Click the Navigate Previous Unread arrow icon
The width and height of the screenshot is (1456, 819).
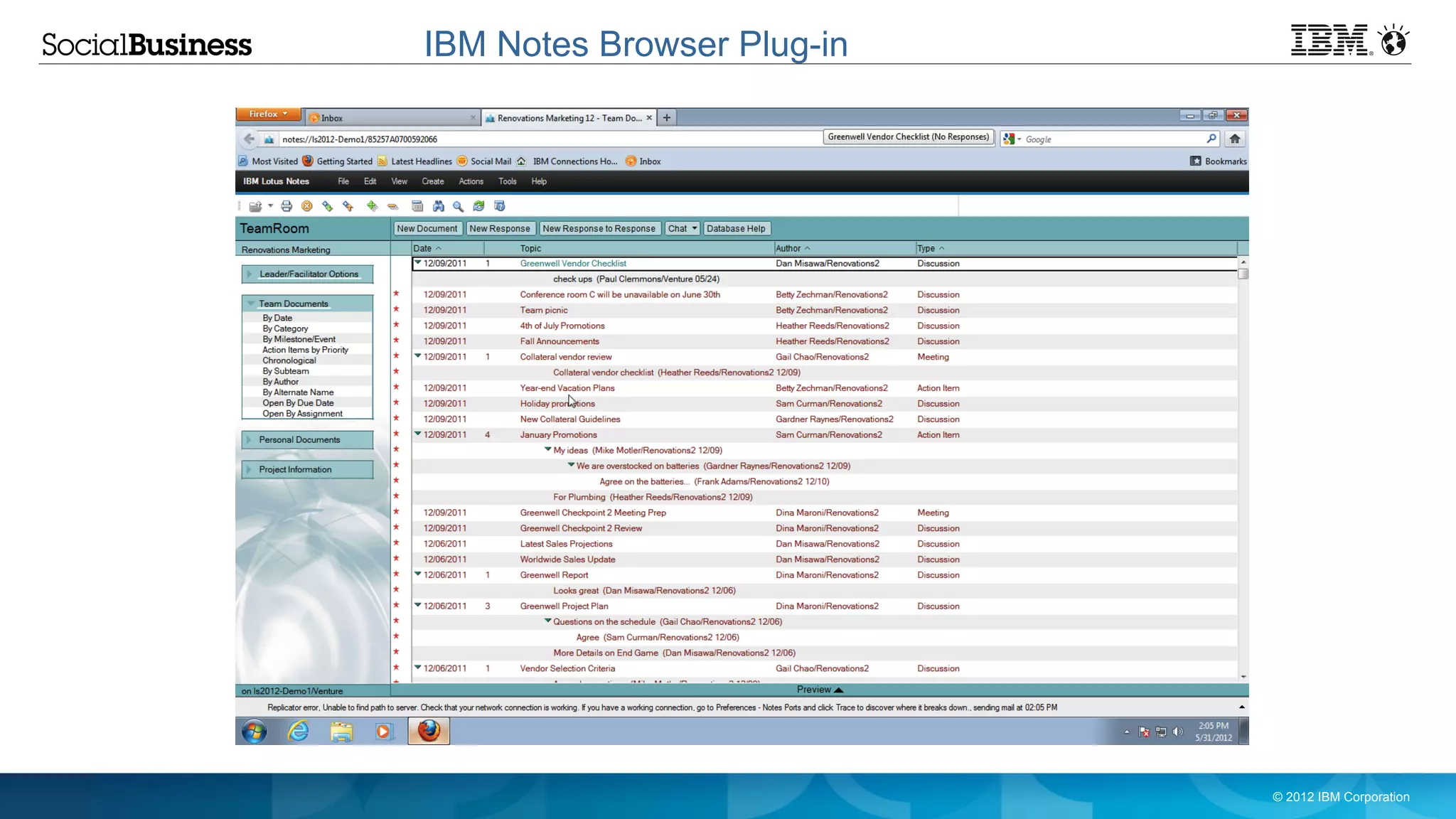pyautogui.click(x=348, y=206)
